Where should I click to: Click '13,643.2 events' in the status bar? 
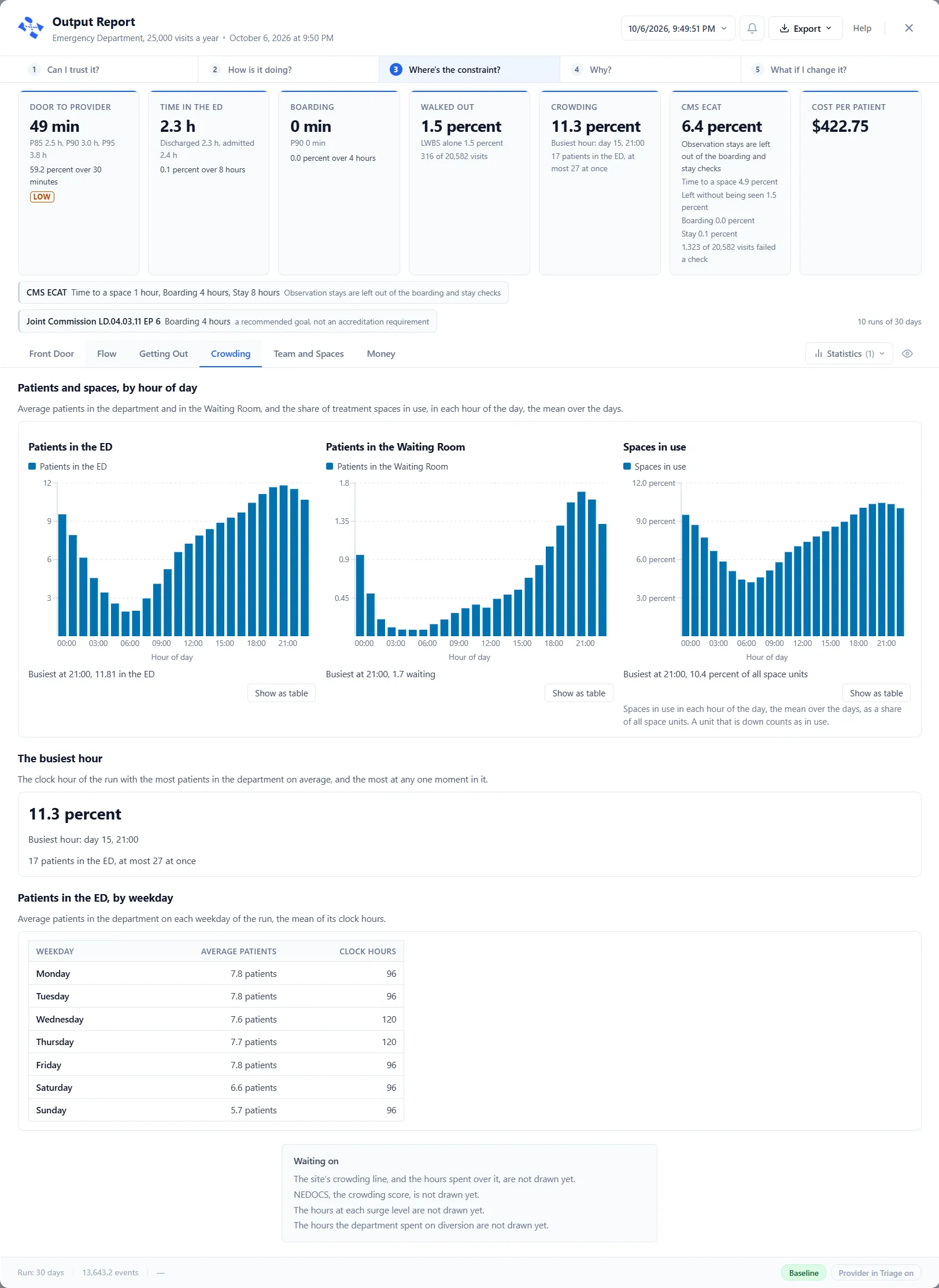click(110, 1272)
